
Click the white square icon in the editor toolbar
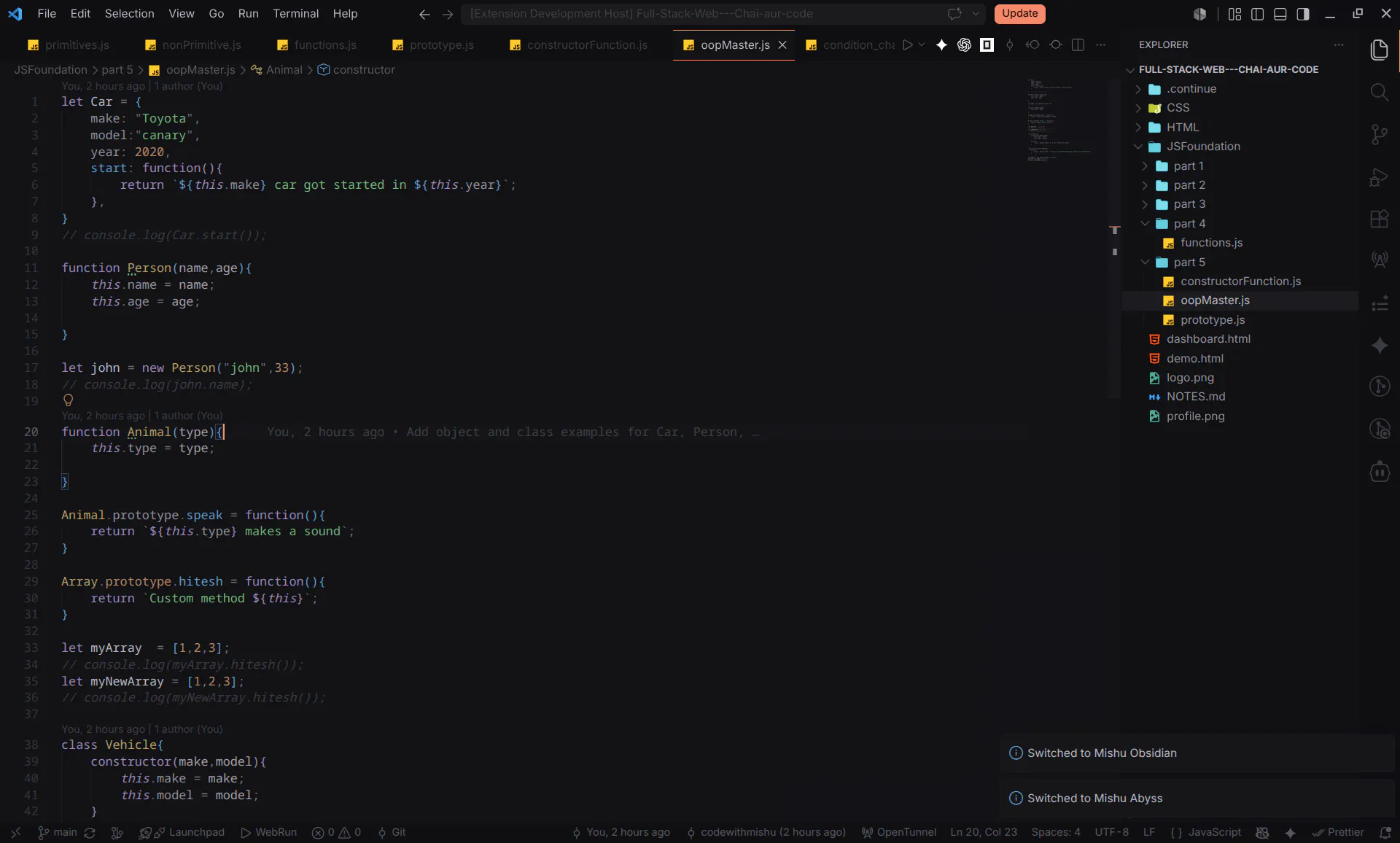(x=987, y=45)
